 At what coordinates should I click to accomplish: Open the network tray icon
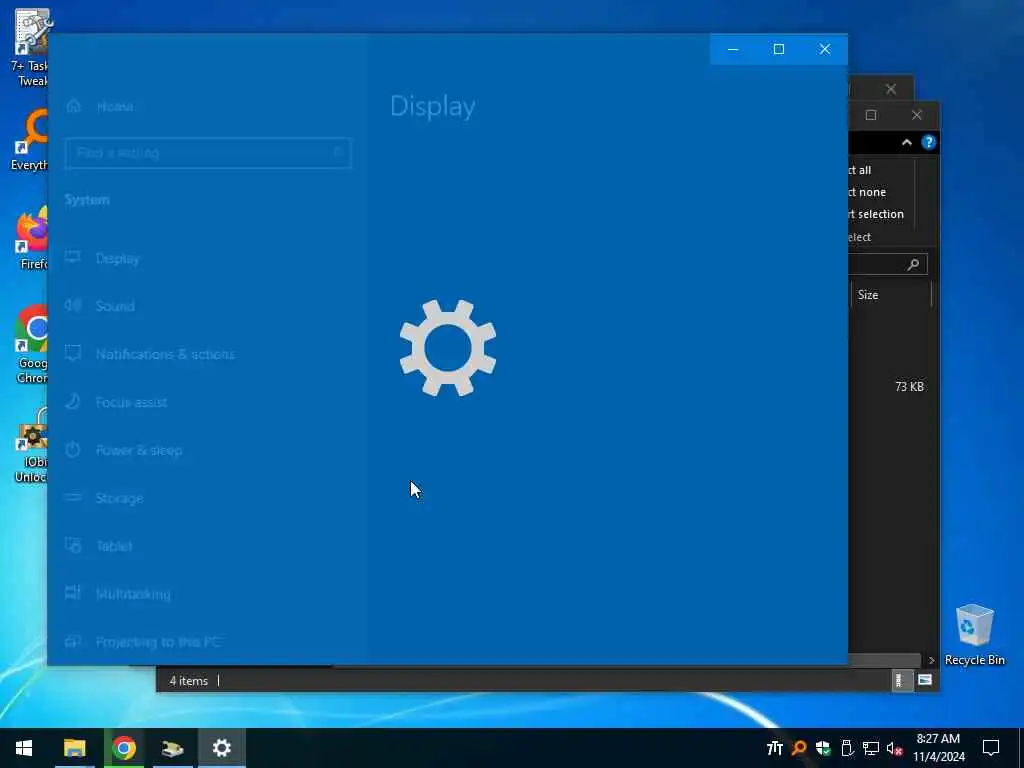tap(871, 748)
